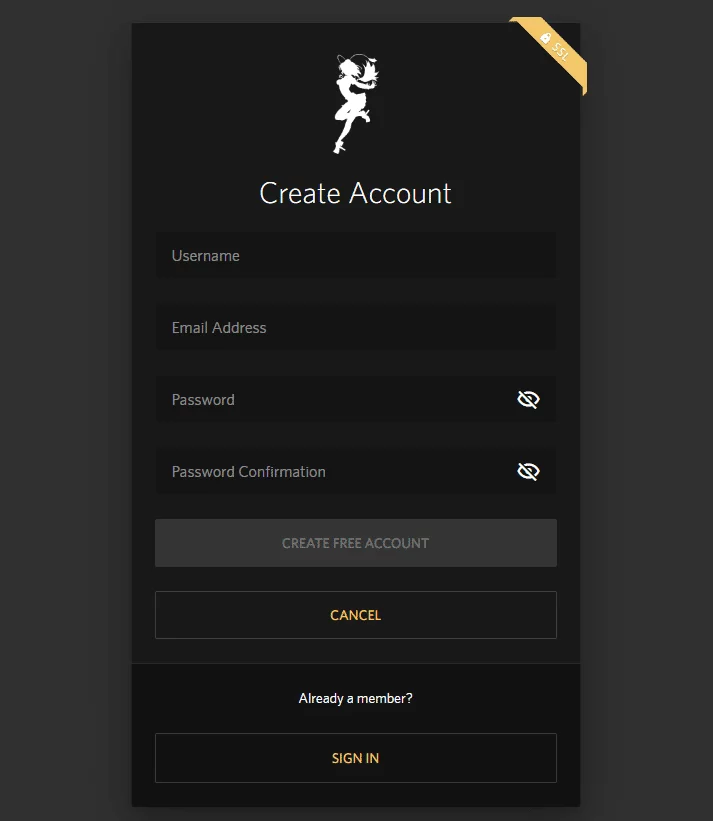Cancel account creation

pyautogui.click(x=356, y=615)
